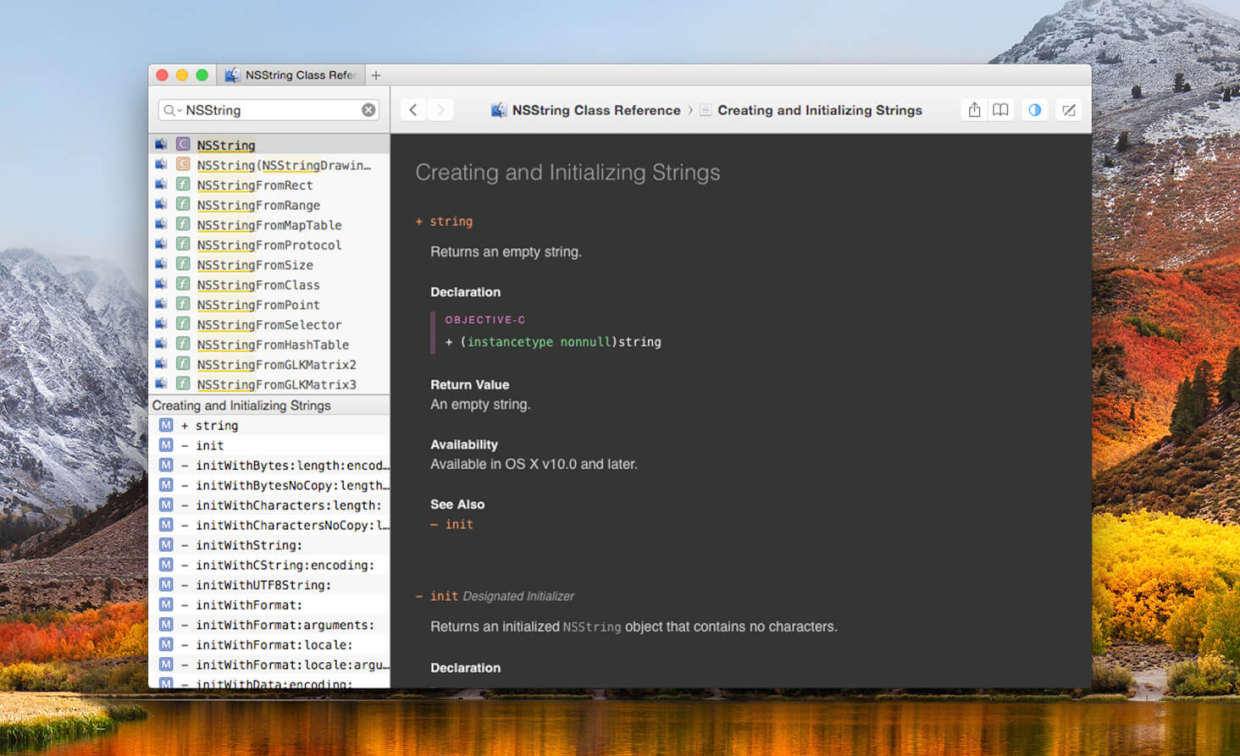The image size is (1240, 756).
Task: Select NSStringFromGLKMatrix2 result
Action: point(269,365)
